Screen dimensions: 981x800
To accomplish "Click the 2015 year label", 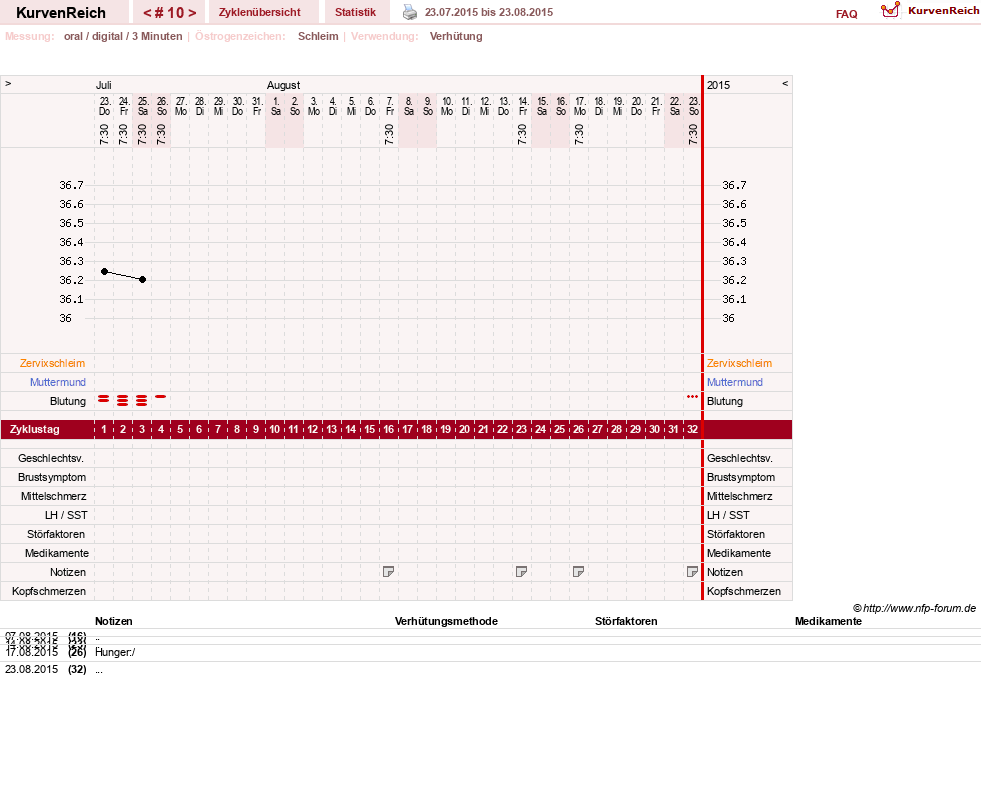I will point(718,85).
